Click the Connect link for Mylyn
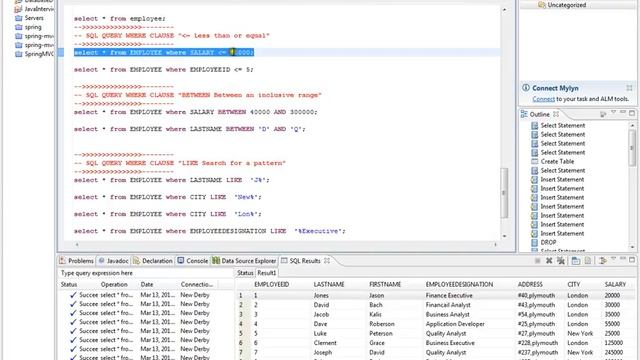This screenshot has height=360, width=640. [543, 99]
